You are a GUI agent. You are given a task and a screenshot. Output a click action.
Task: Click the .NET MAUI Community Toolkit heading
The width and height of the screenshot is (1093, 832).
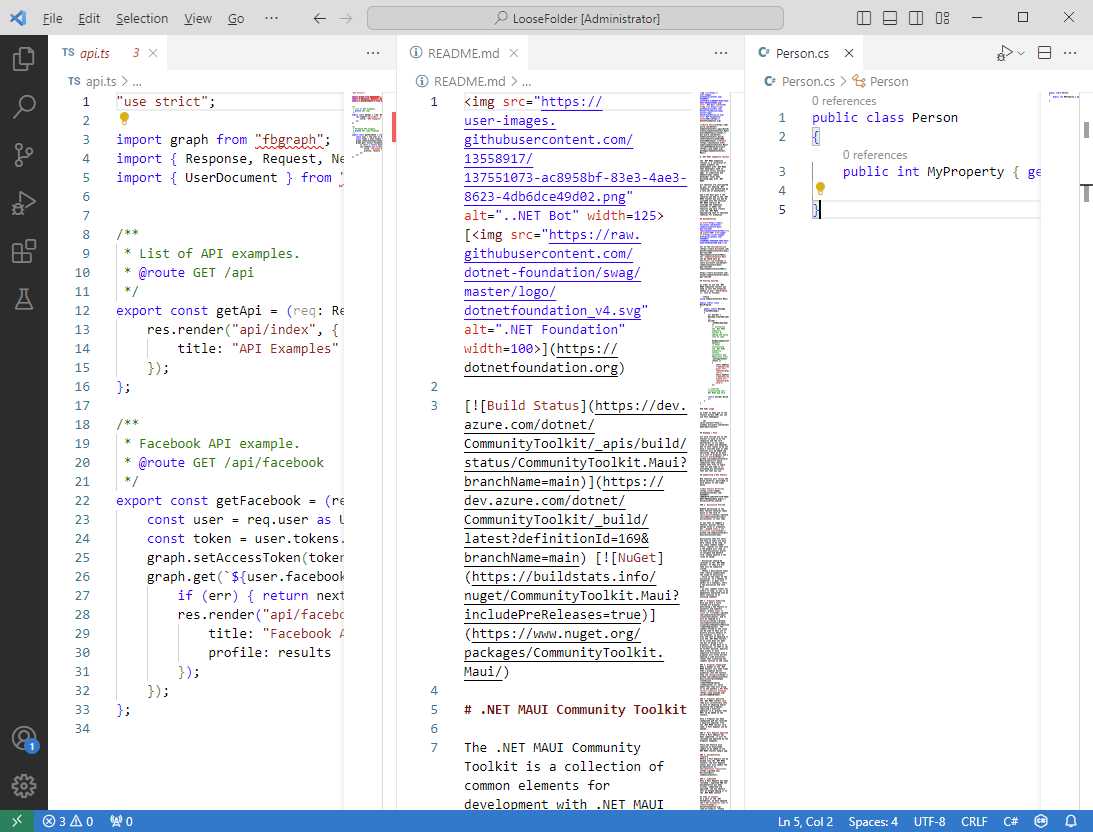click(x=576, y=709)
